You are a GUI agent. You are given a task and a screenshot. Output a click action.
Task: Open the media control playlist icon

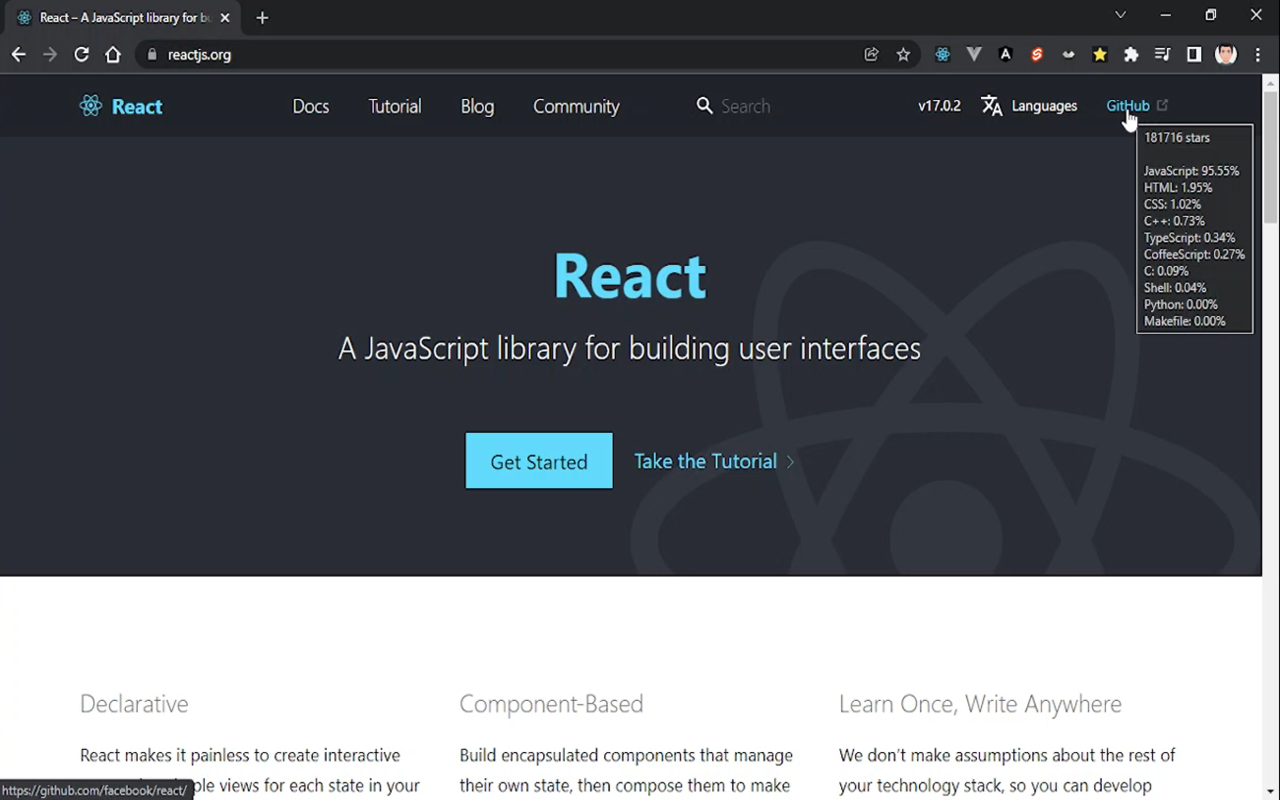1162,55
